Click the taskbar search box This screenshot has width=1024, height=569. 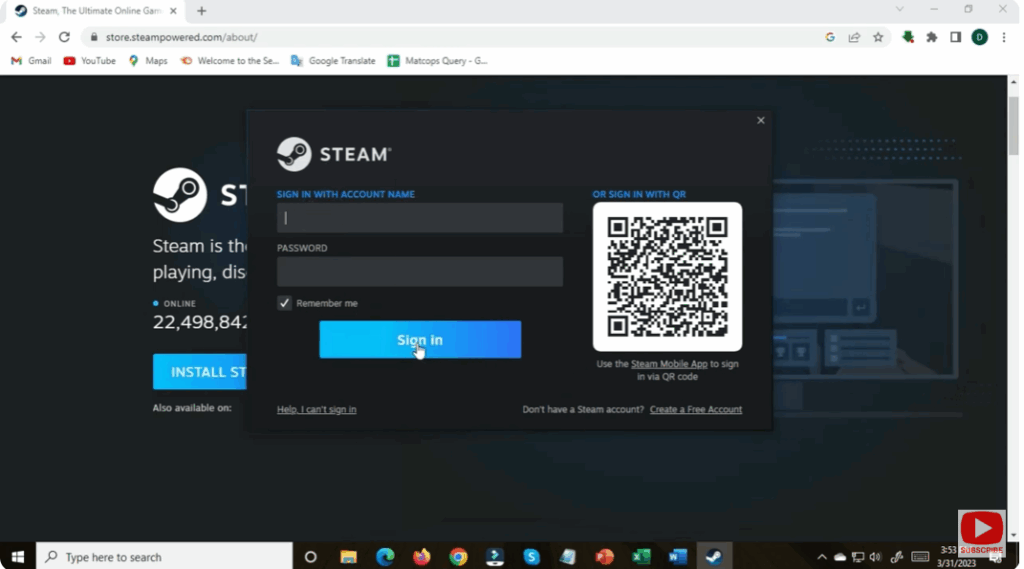(x=164, y=557)
